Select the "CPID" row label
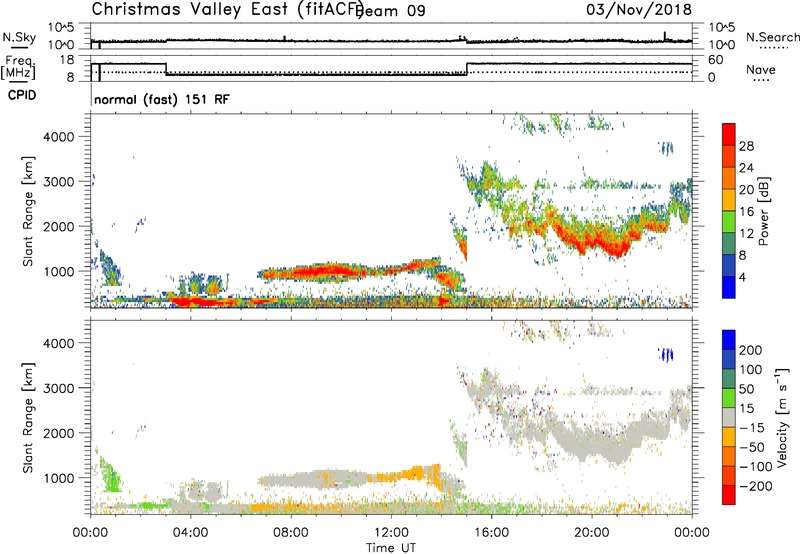 coord(22,95)
